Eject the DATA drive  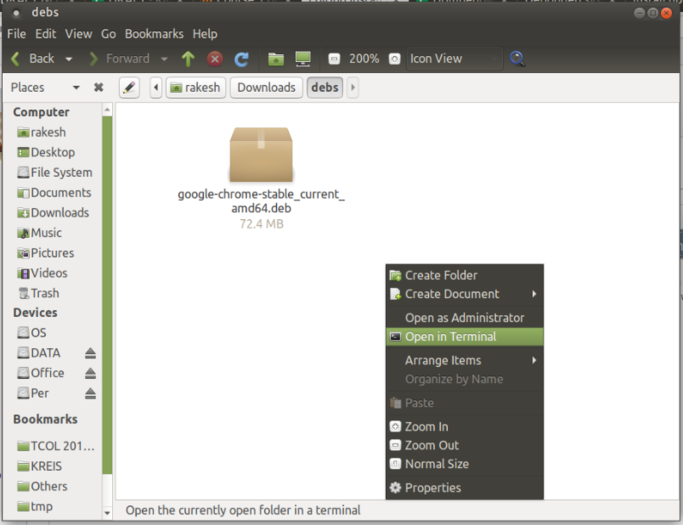[90, 353]
